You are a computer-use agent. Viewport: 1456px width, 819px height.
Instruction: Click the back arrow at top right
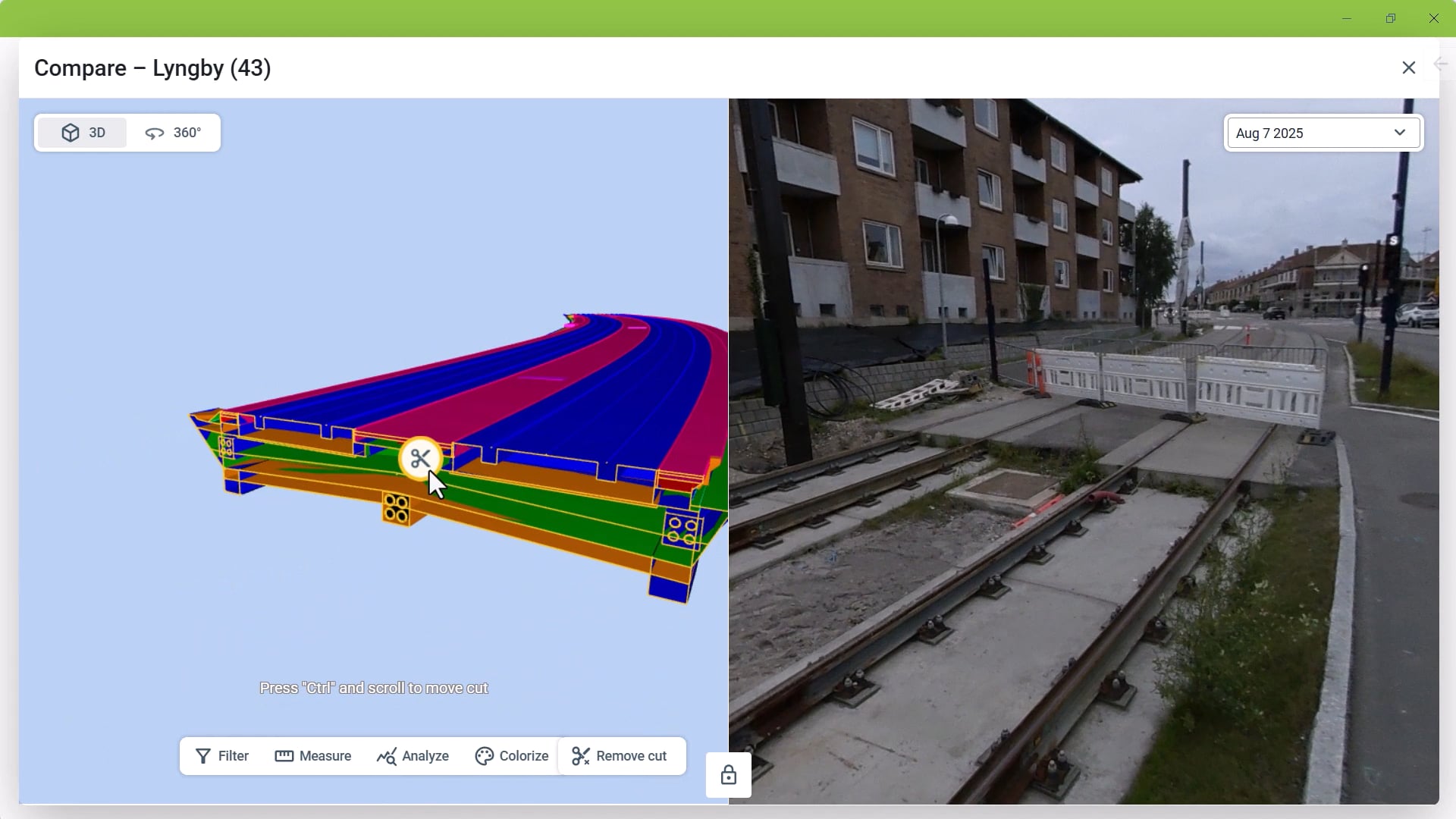(1441, 64)
